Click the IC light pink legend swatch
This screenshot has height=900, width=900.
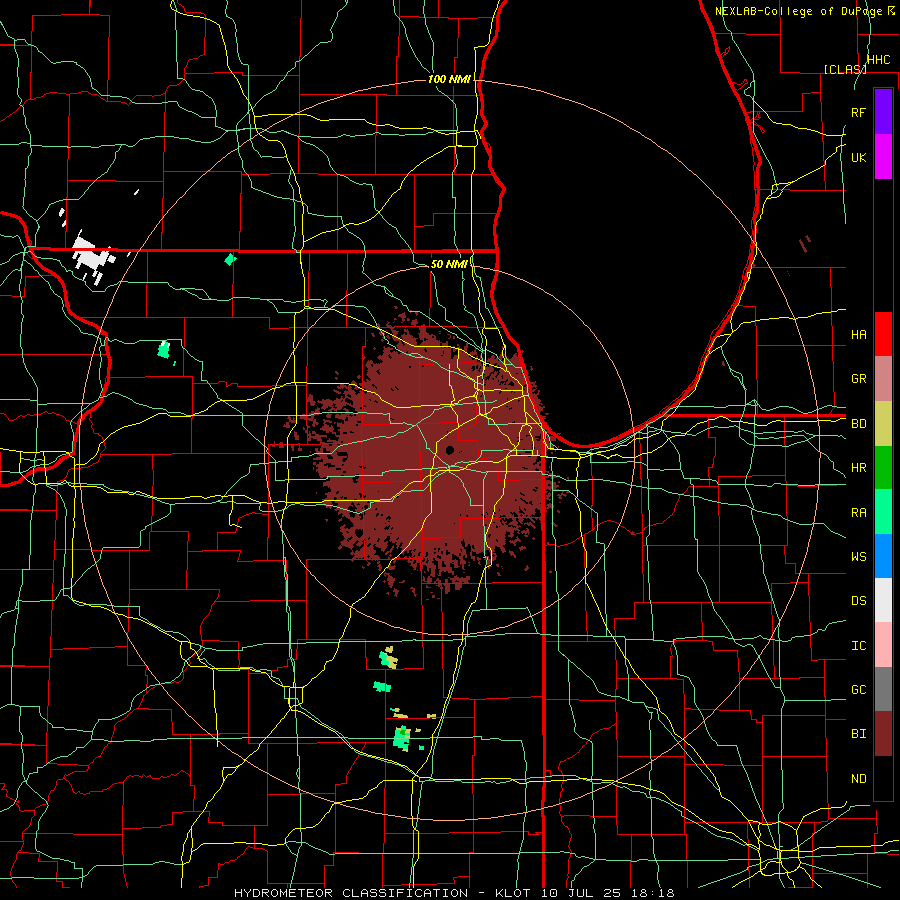click(x=883, y=645)
